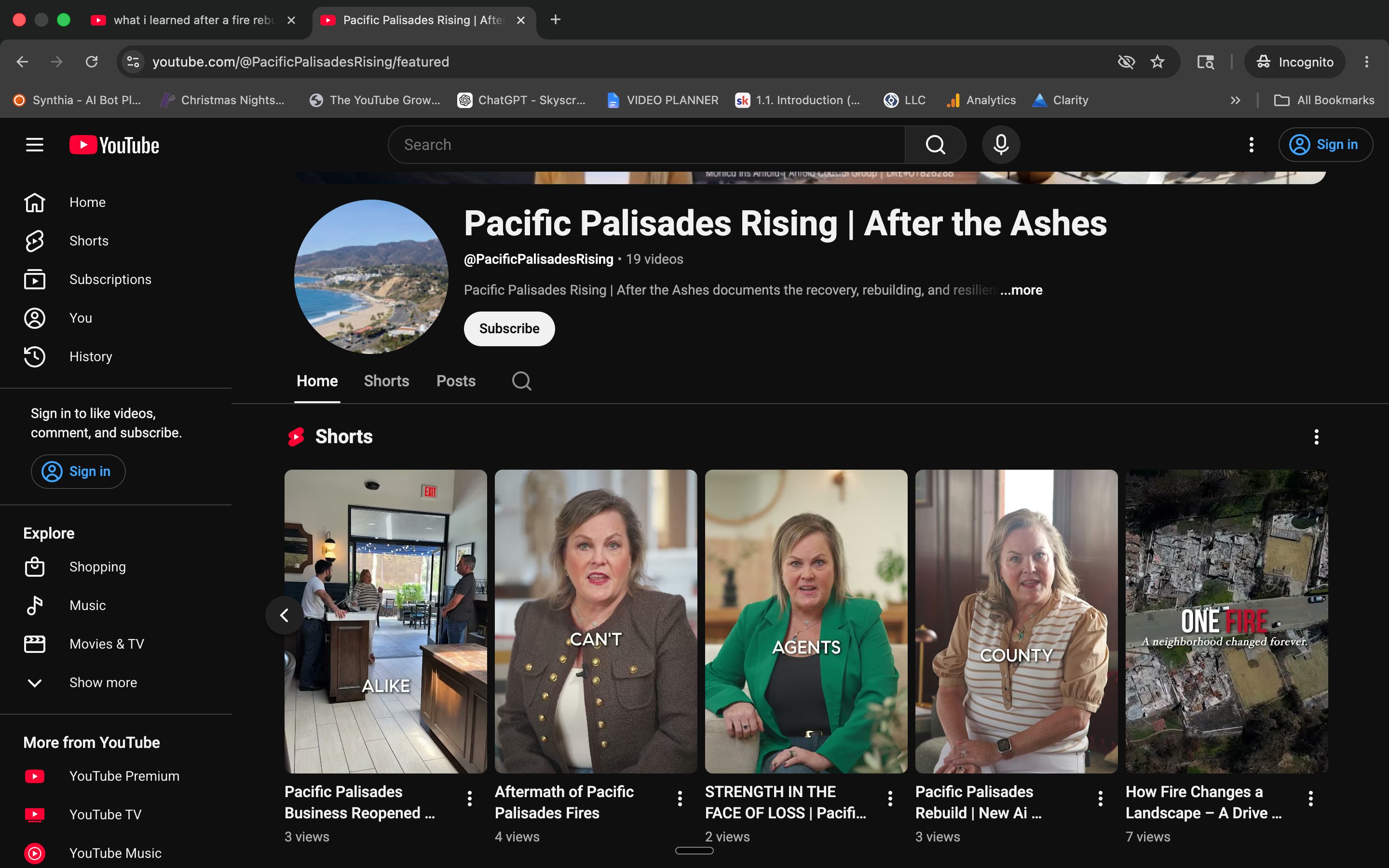1389x868 pixels.
Task: Open Analytics bookmark
Action: point(981,100)
